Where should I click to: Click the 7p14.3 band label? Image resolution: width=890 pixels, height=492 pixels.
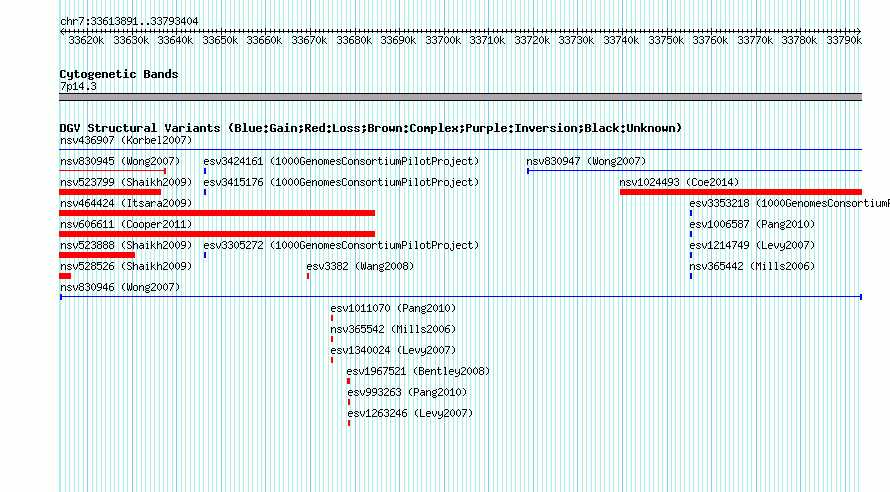[x=78, y=86]
